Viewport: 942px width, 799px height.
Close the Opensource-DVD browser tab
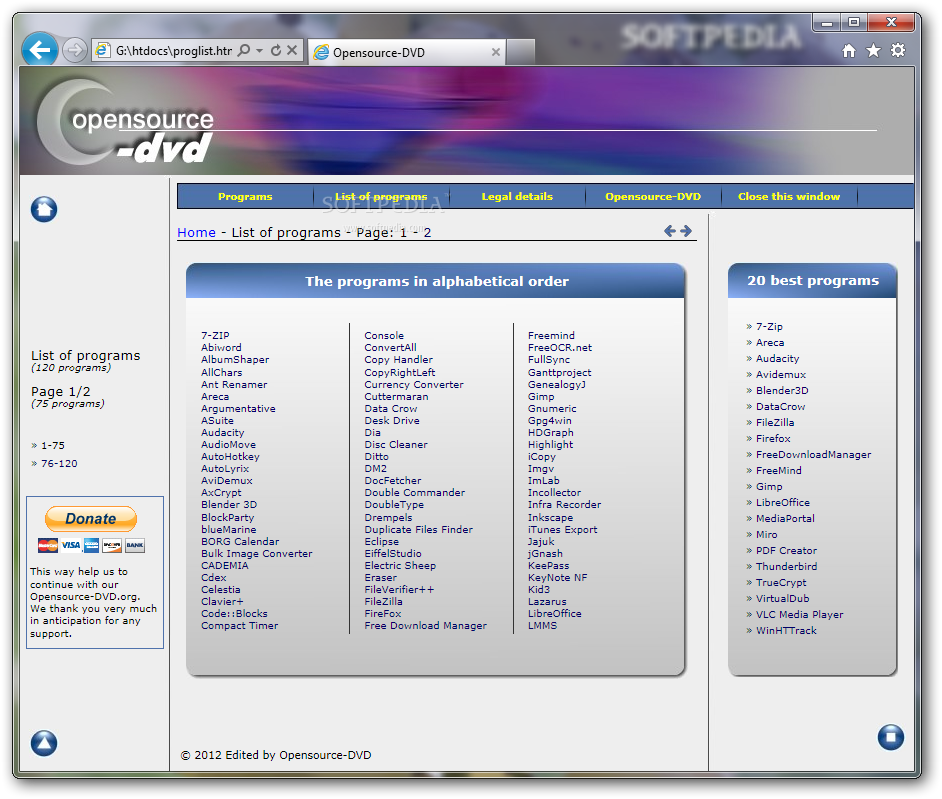496,52
